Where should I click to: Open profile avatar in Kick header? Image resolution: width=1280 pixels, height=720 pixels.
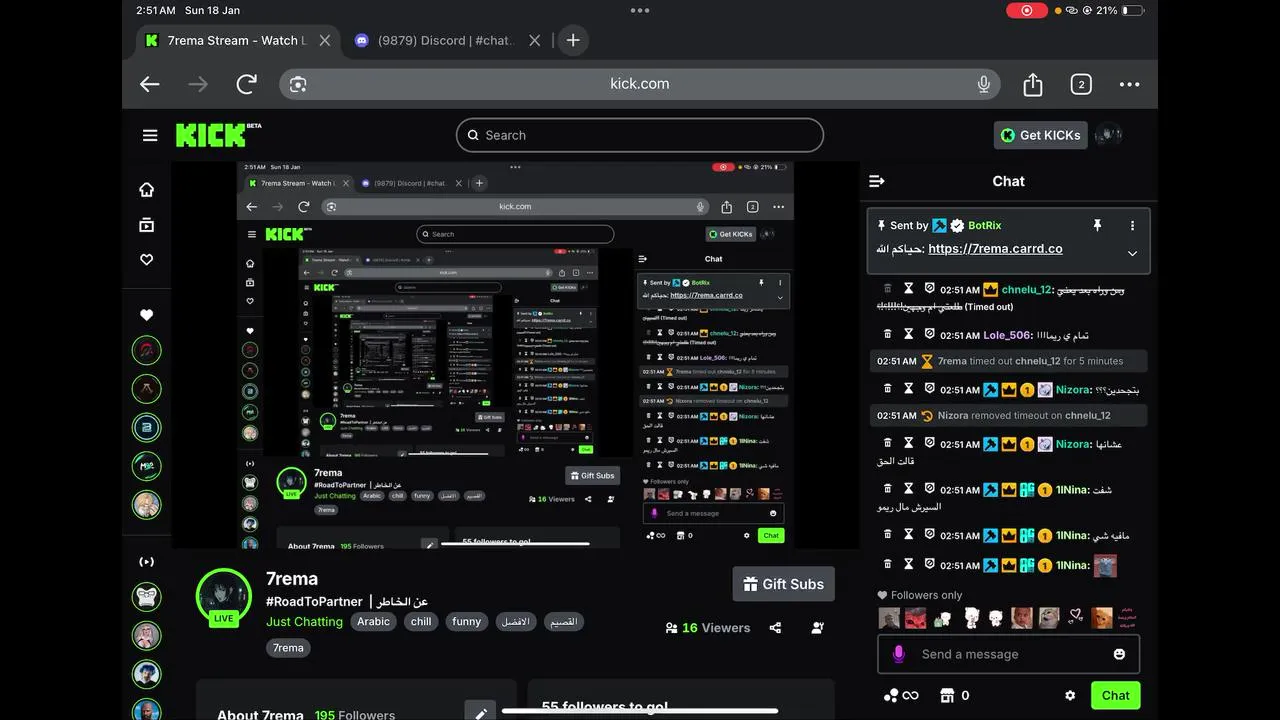coord(1108,134)
